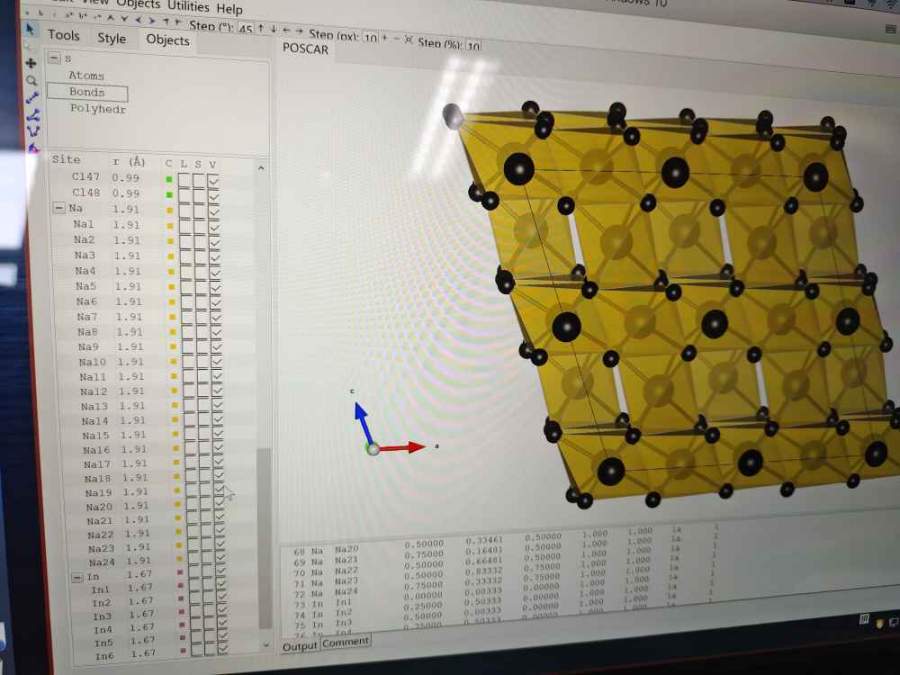
Task: Select the Objects side panel tab
Action: pyautogui.click(x=168, y=40)
